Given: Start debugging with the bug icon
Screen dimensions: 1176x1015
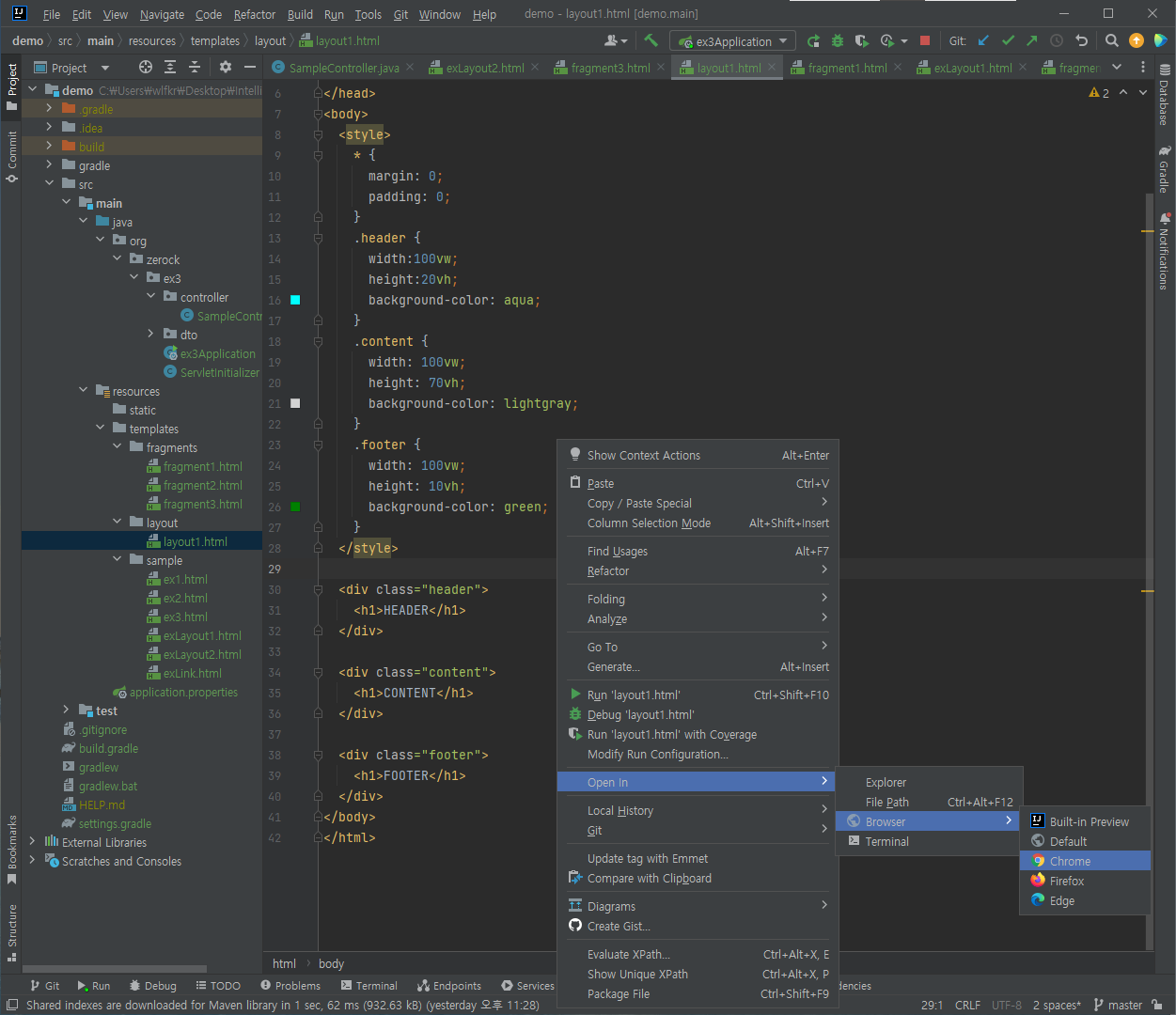Looking at the screenshot, I should pos(838,40).
